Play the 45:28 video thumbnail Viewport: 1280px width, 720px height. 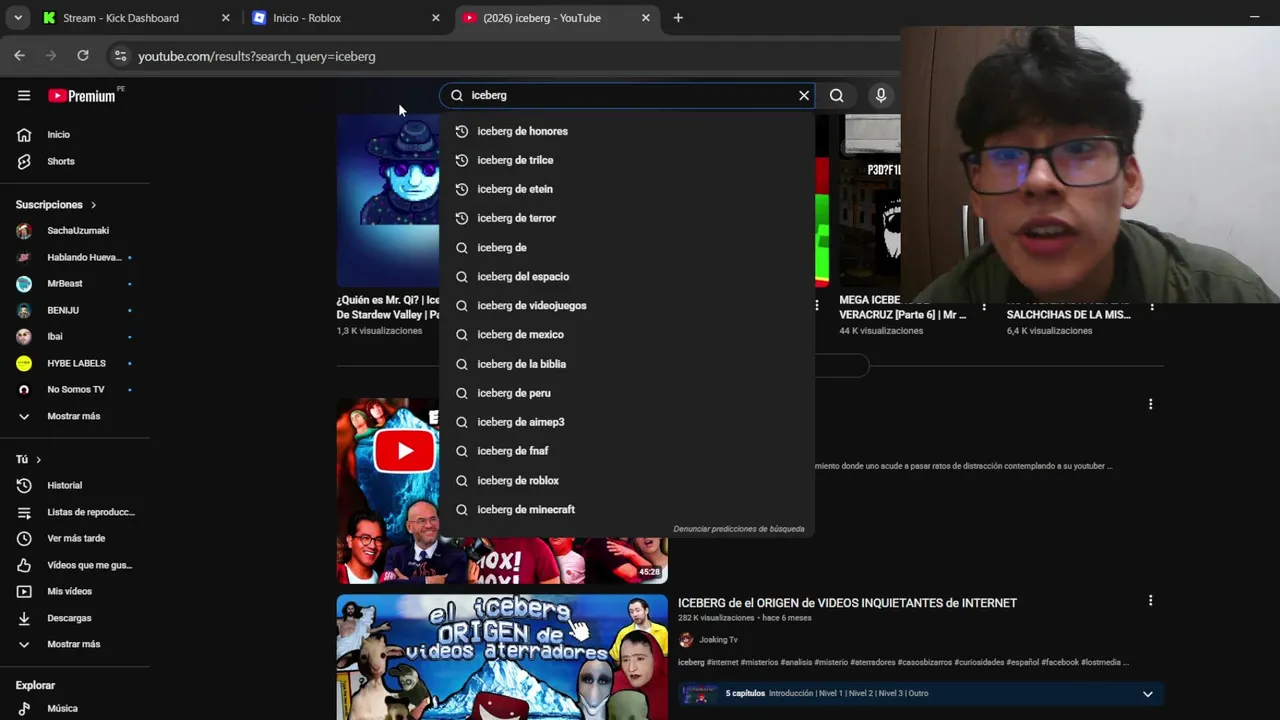pos(502,491)
